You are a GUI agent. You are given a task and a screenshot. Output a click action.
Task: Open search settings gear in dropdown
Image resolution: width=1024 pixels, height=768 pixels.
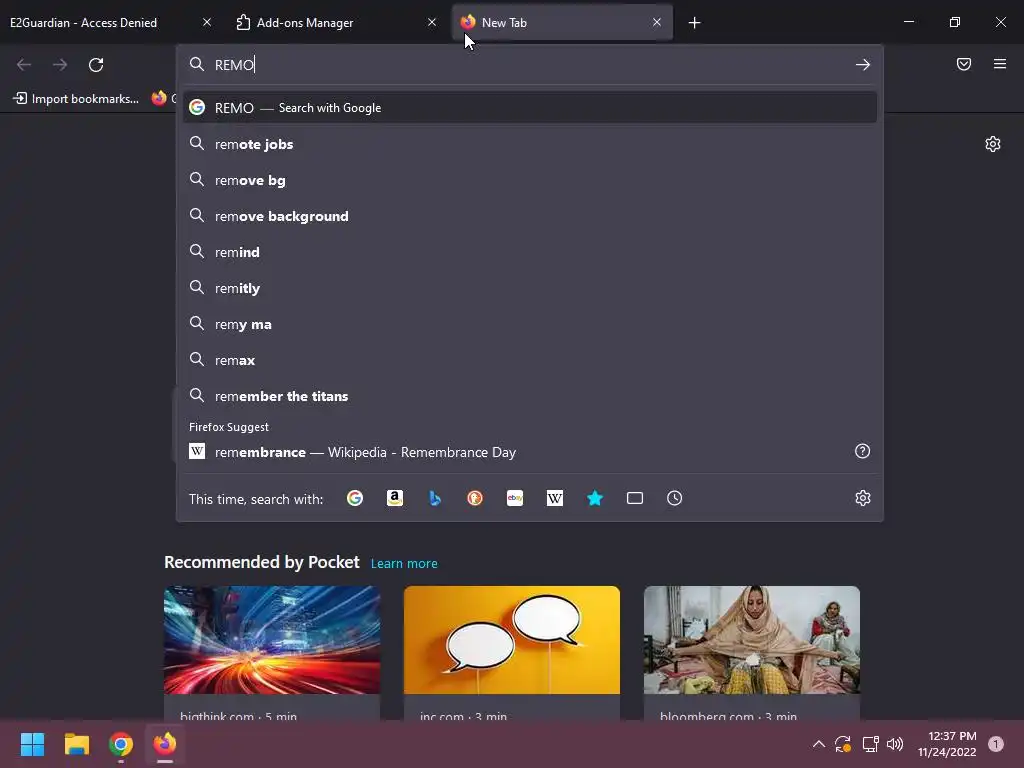863,498
